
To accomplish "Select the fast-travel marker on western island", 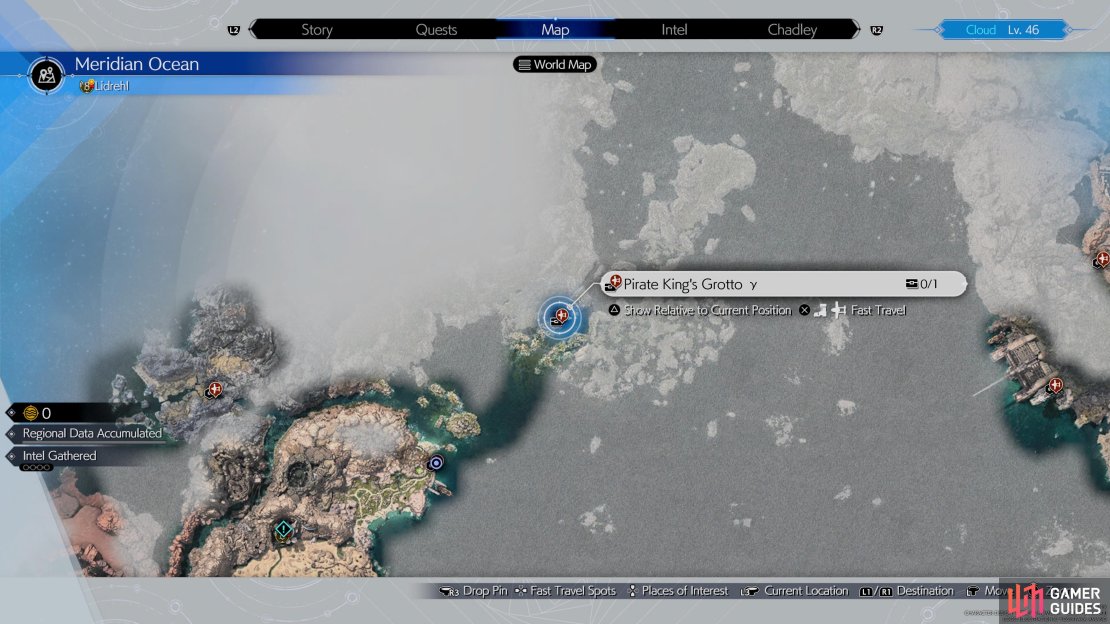I will pyautogui.click(x=214, y=389).
